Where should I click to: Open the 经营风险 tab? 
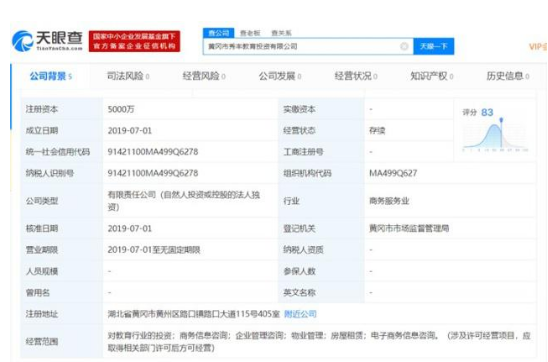tap(204, 76)
